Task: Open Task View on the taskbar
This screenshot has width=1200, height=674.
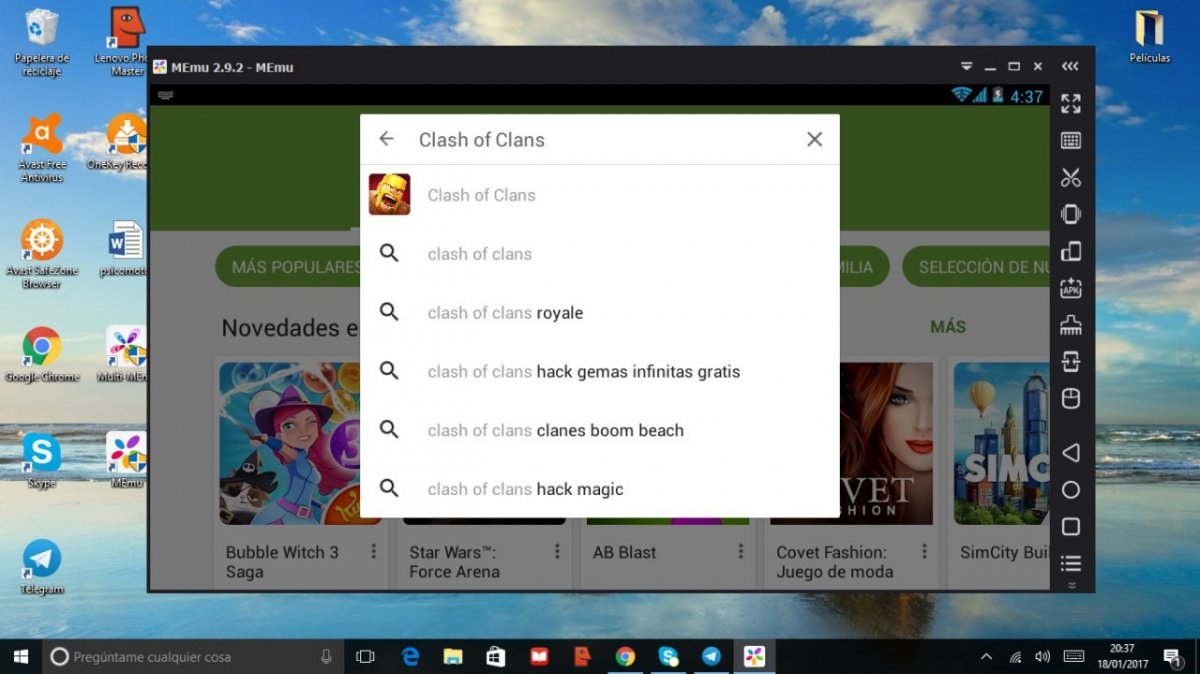Action: 366,657
